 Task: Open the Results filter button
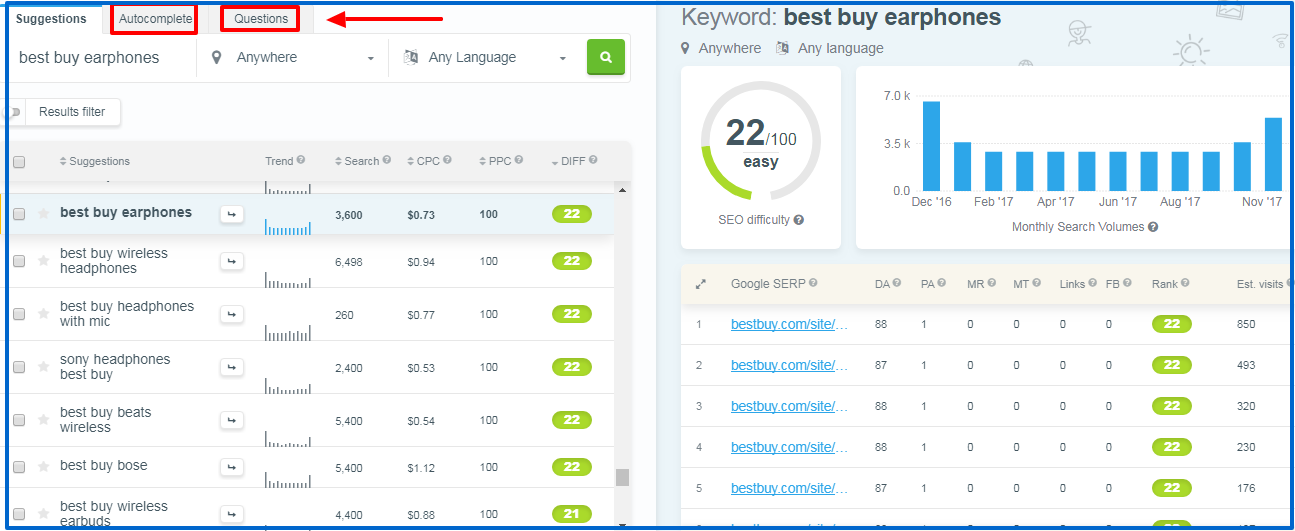click(x=72, y=112)
